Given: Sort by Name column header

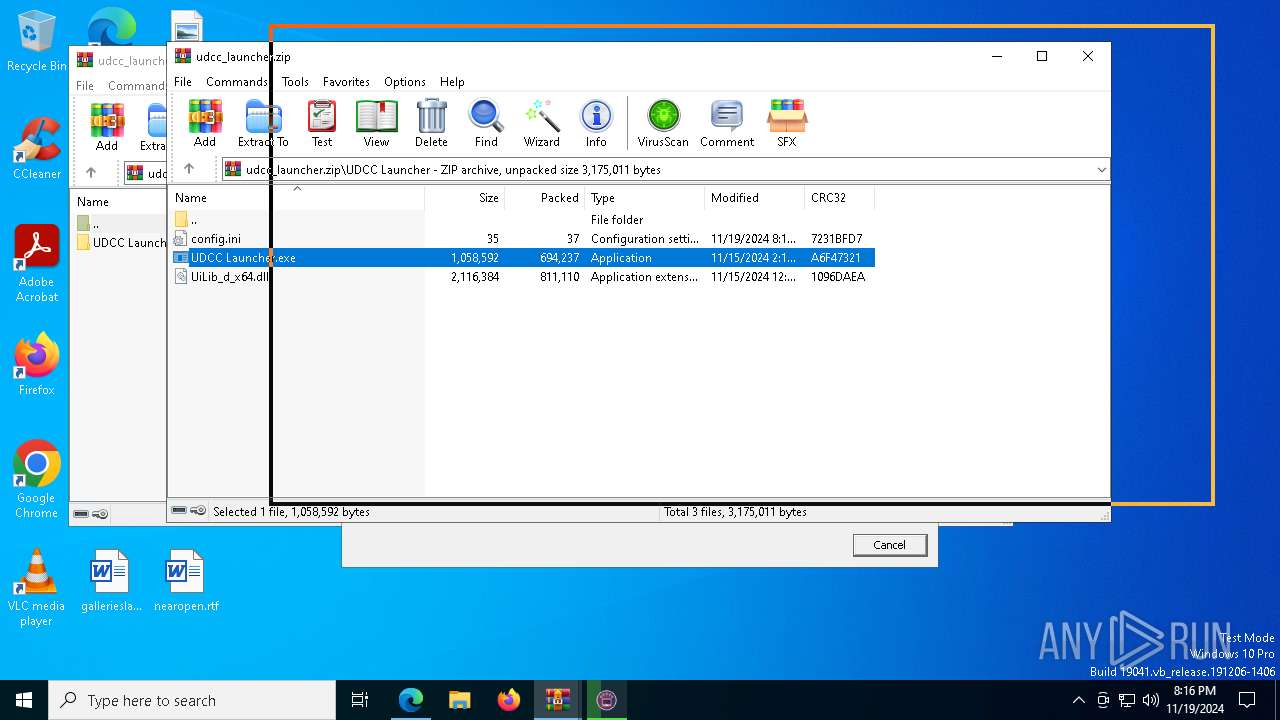Looking at the screenshot, I should [297, 198].
